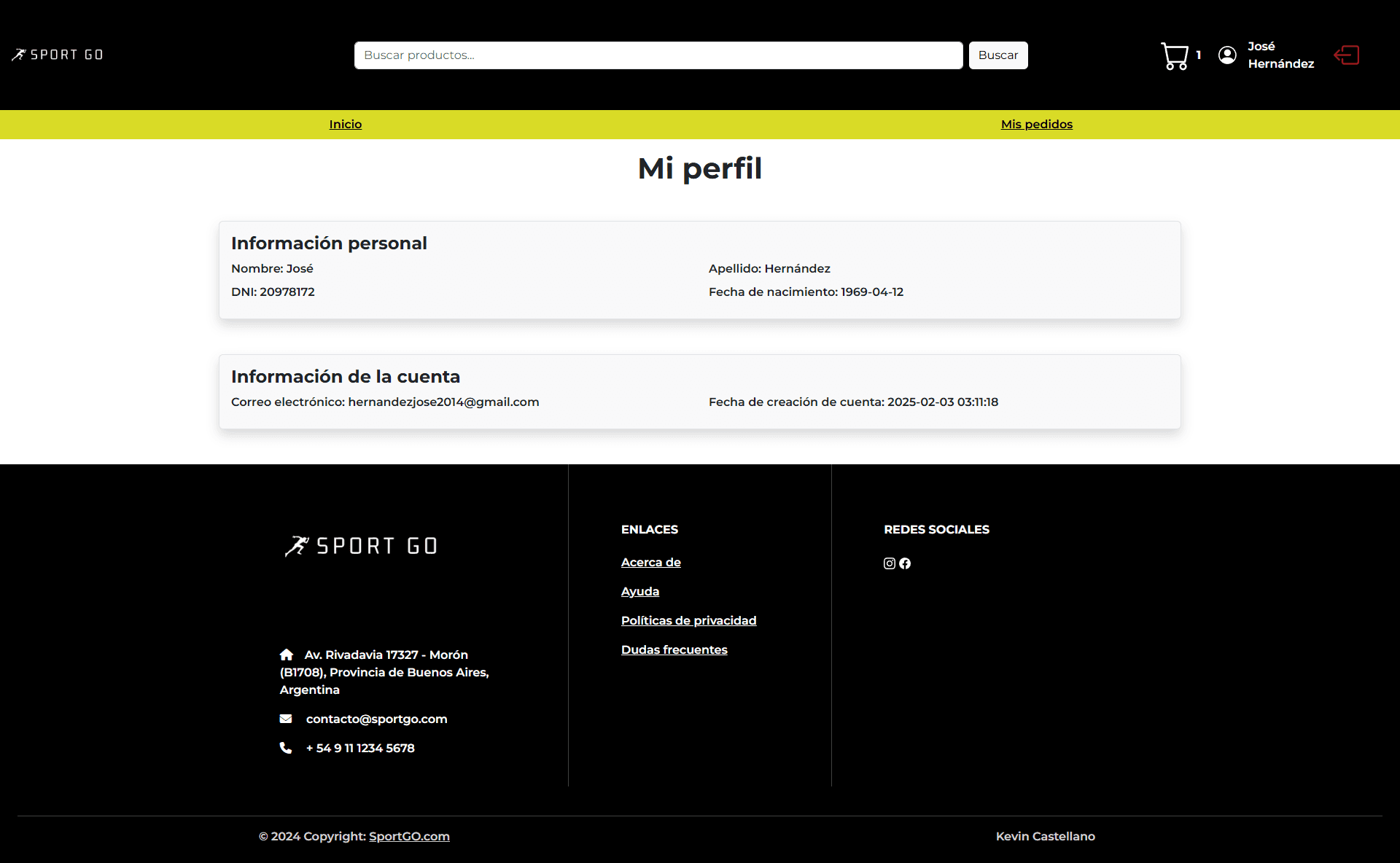The image size is (1400, 863).
Task: Open the Ayuda page
Action: tap(639, 591)
